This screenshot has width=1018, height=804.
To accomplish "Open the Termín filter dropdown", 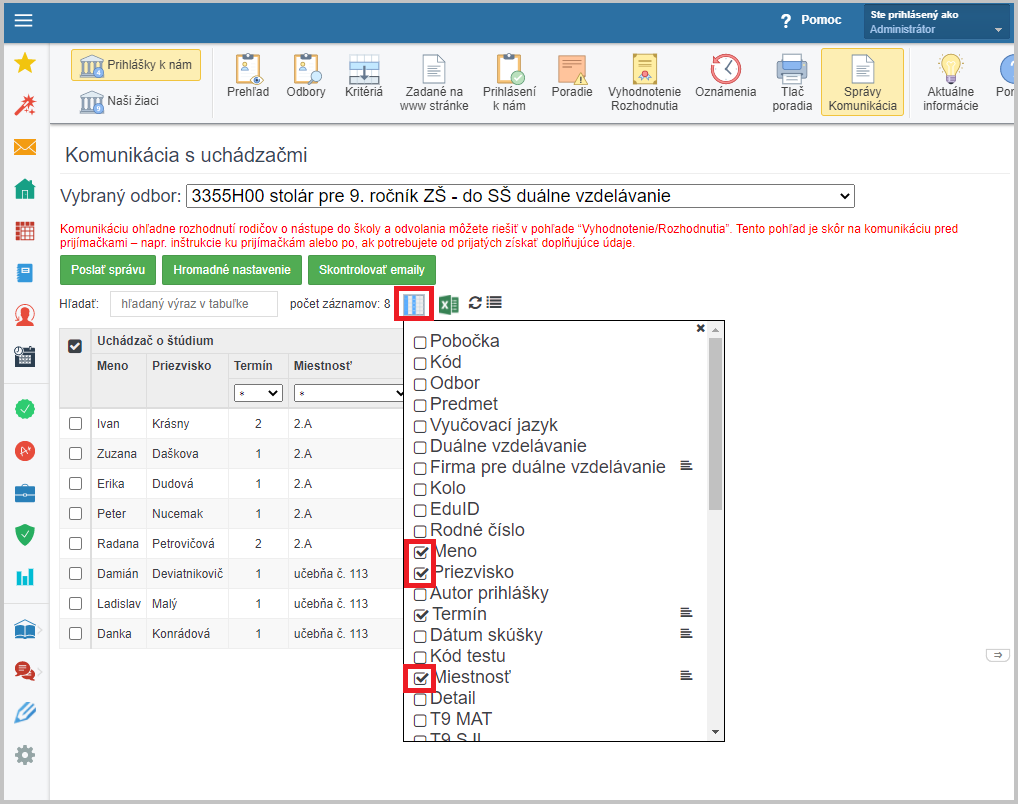I will [258, 393].
